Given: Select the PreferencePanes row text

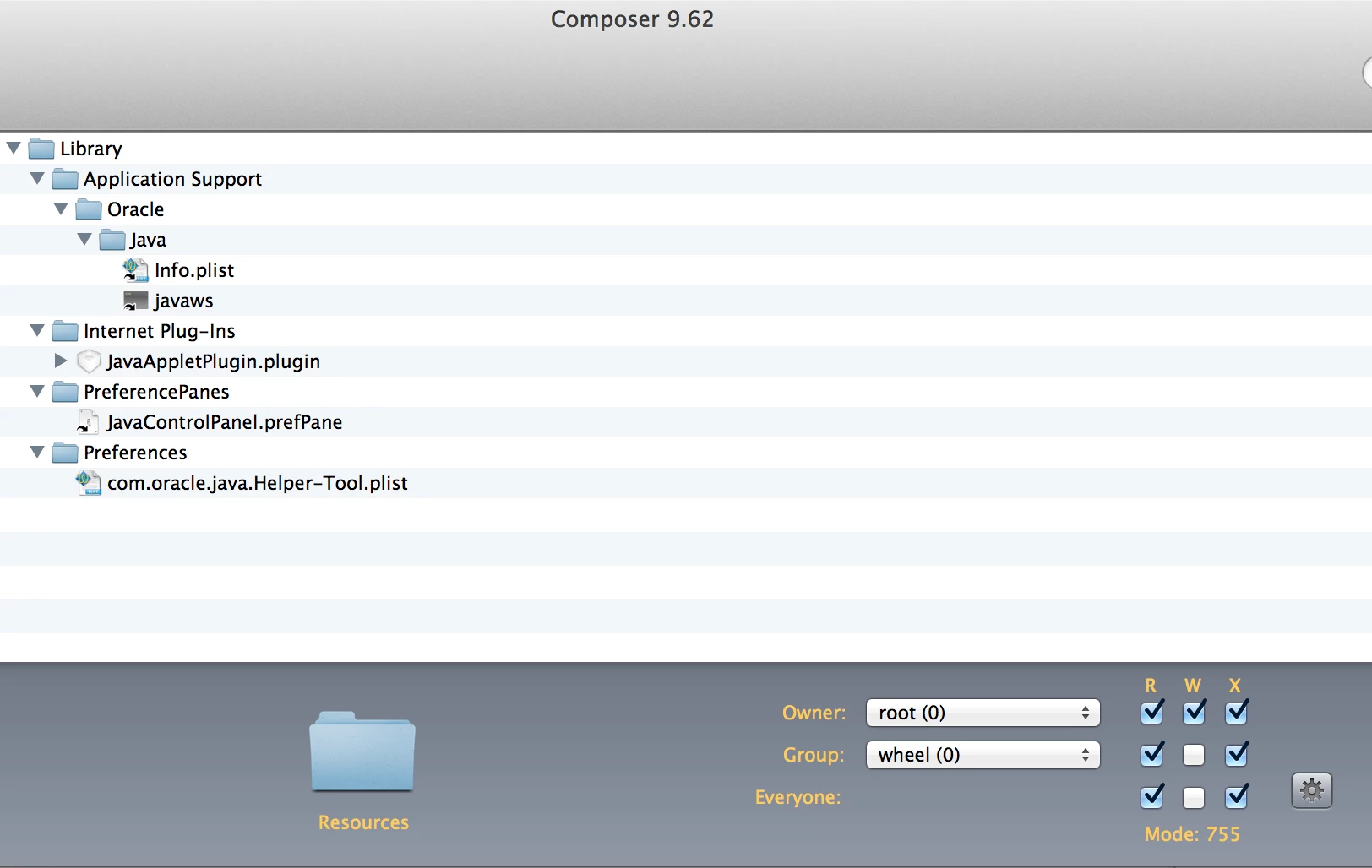Looking at the screenshot, I should tap(156, 393).
